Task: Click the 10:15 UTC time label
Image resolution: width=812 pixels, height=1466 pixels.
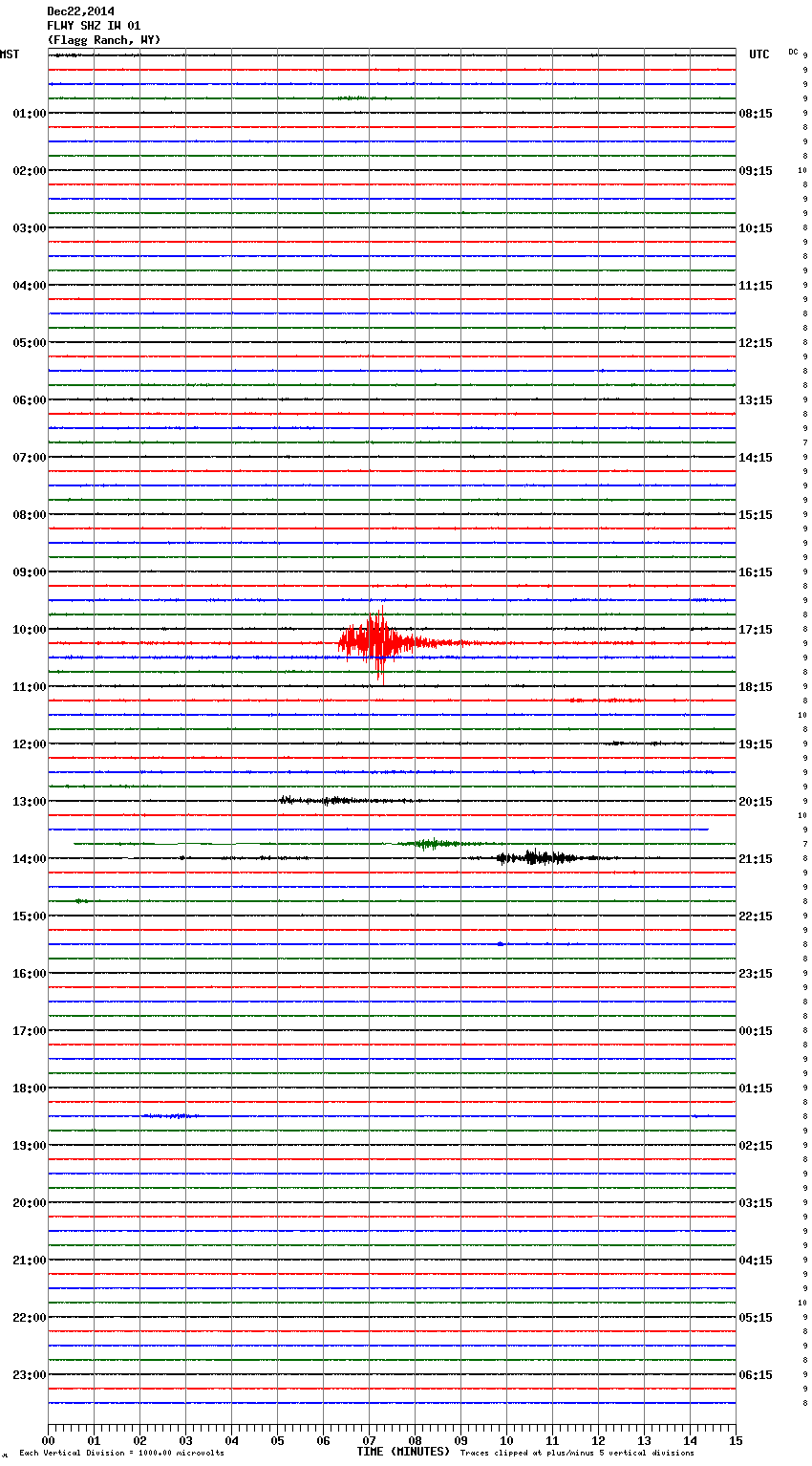Action: tap(756, 228)
